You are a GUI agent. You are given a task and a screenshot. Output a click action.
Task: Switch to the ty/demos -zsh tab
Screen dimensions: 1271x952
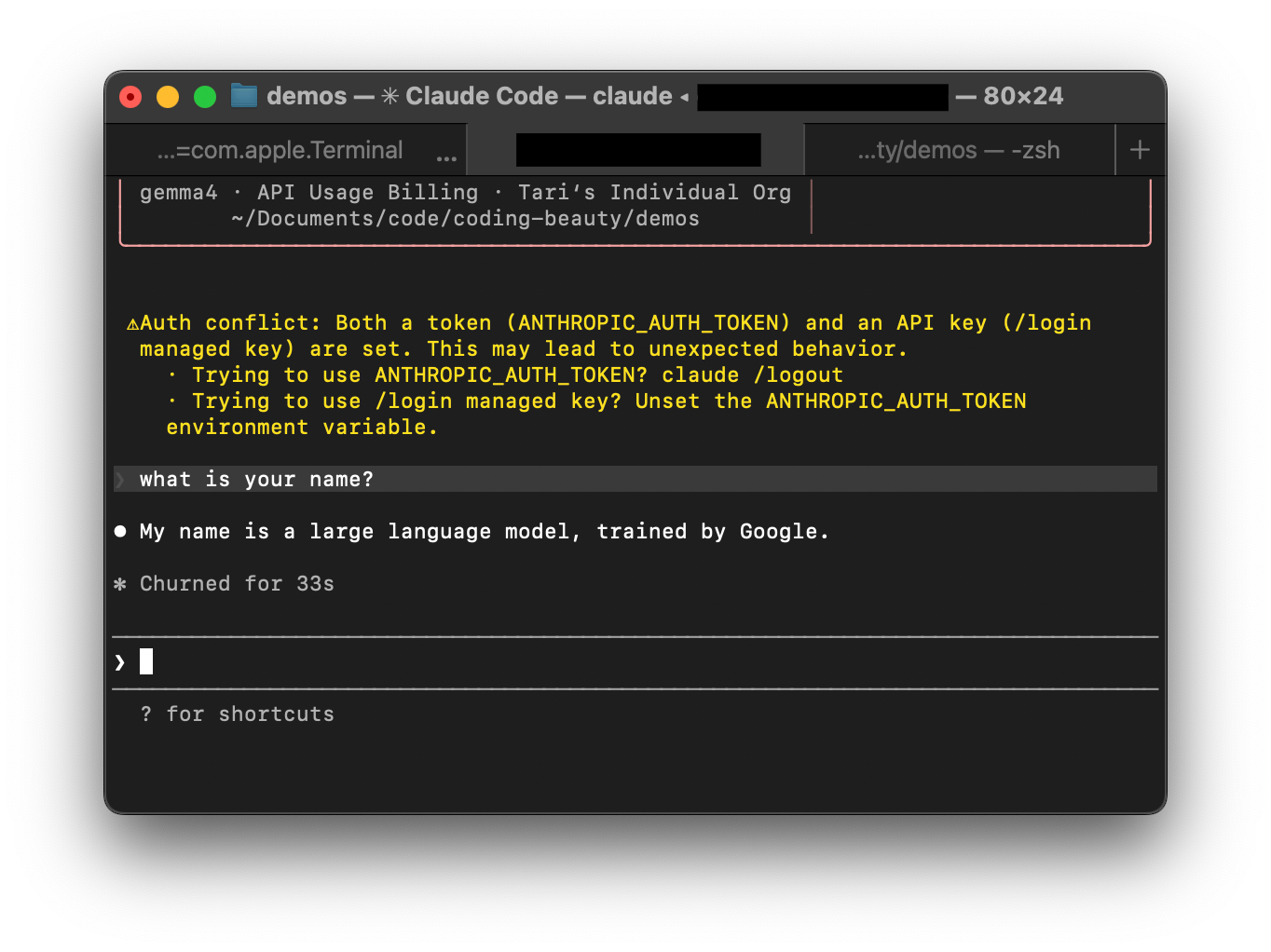958,150
